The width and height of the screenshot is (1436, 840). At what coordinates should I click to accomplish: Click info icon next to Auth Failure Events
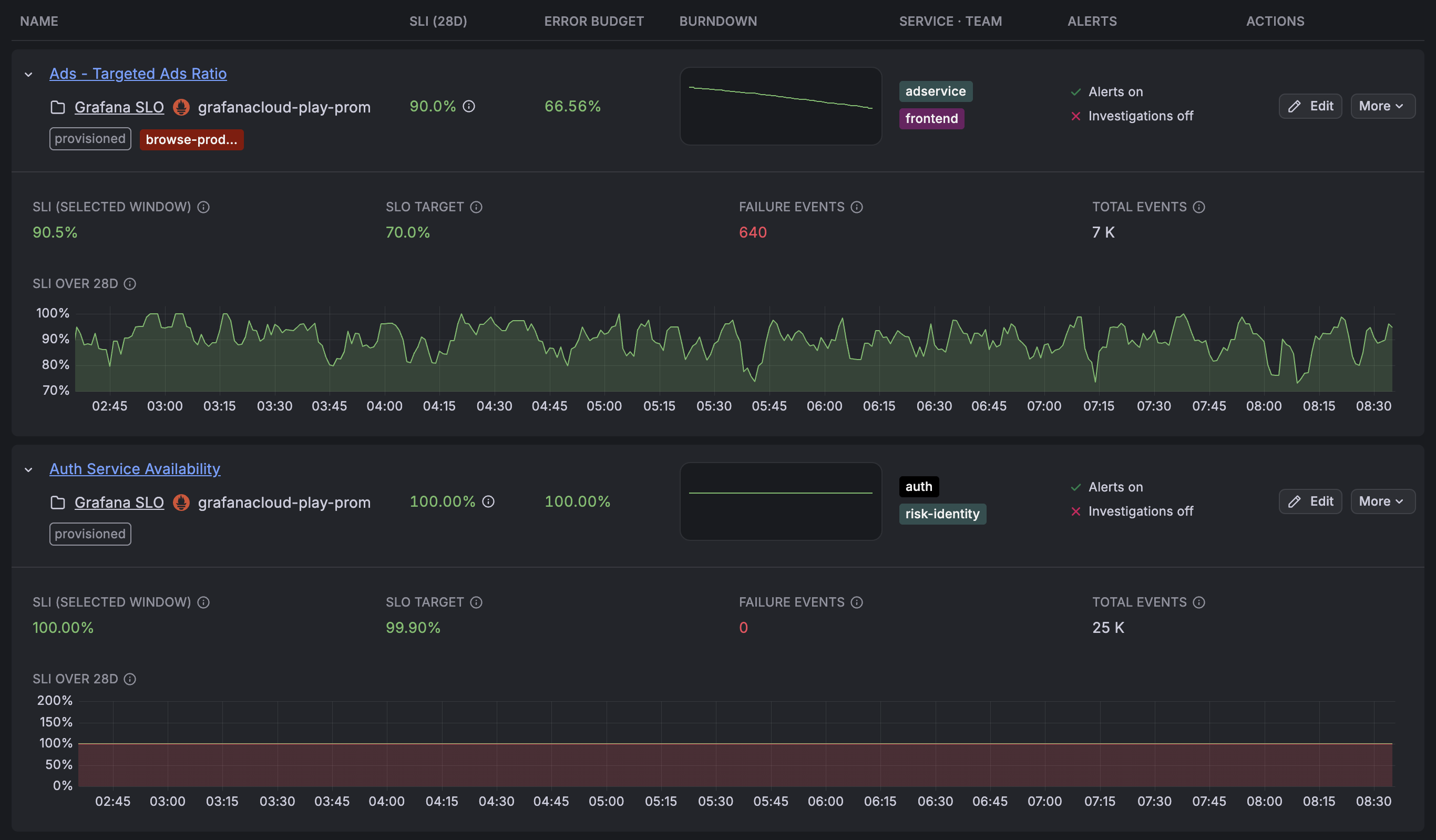[x=857, y=602]
